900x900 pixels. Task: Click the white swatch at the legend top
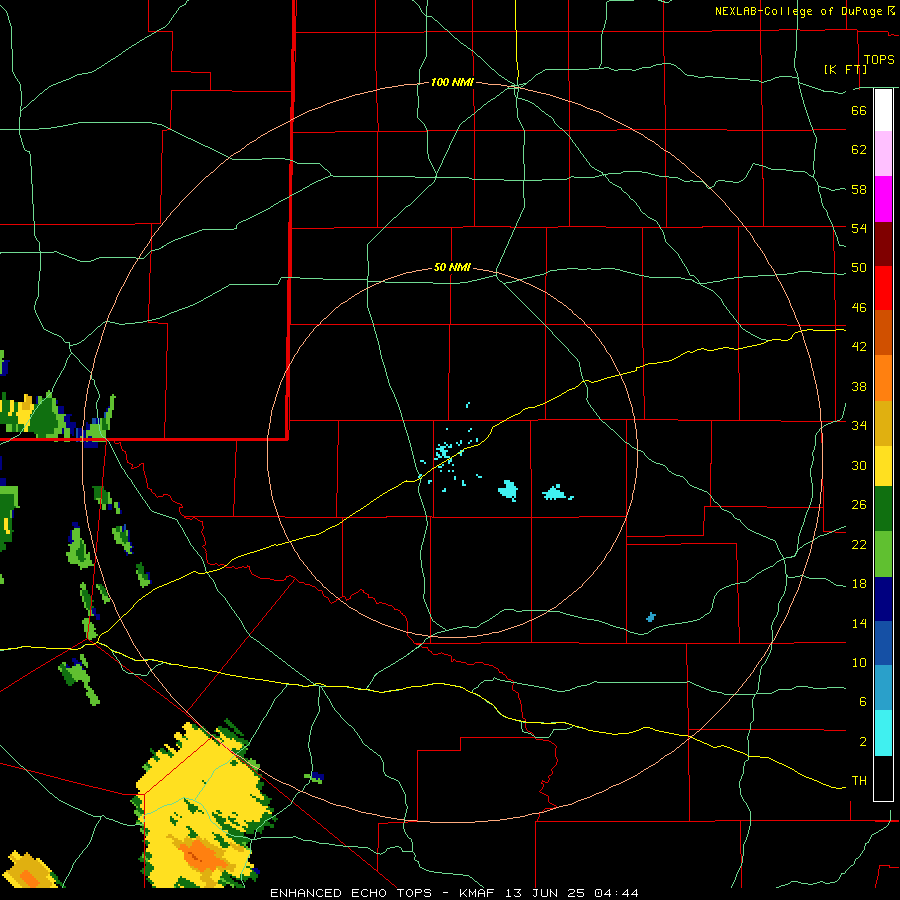[883, 110]
